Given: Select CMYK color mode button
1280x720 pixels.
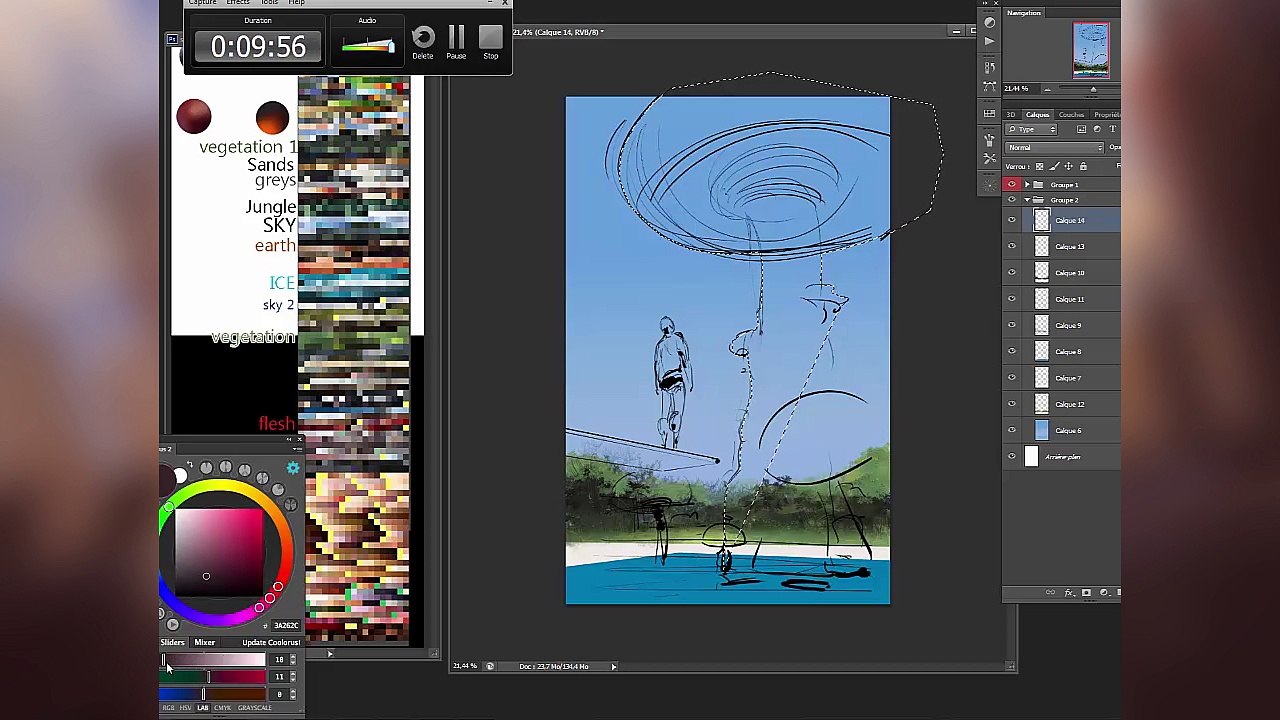Looking at the screenshot, I should point(222,708).
